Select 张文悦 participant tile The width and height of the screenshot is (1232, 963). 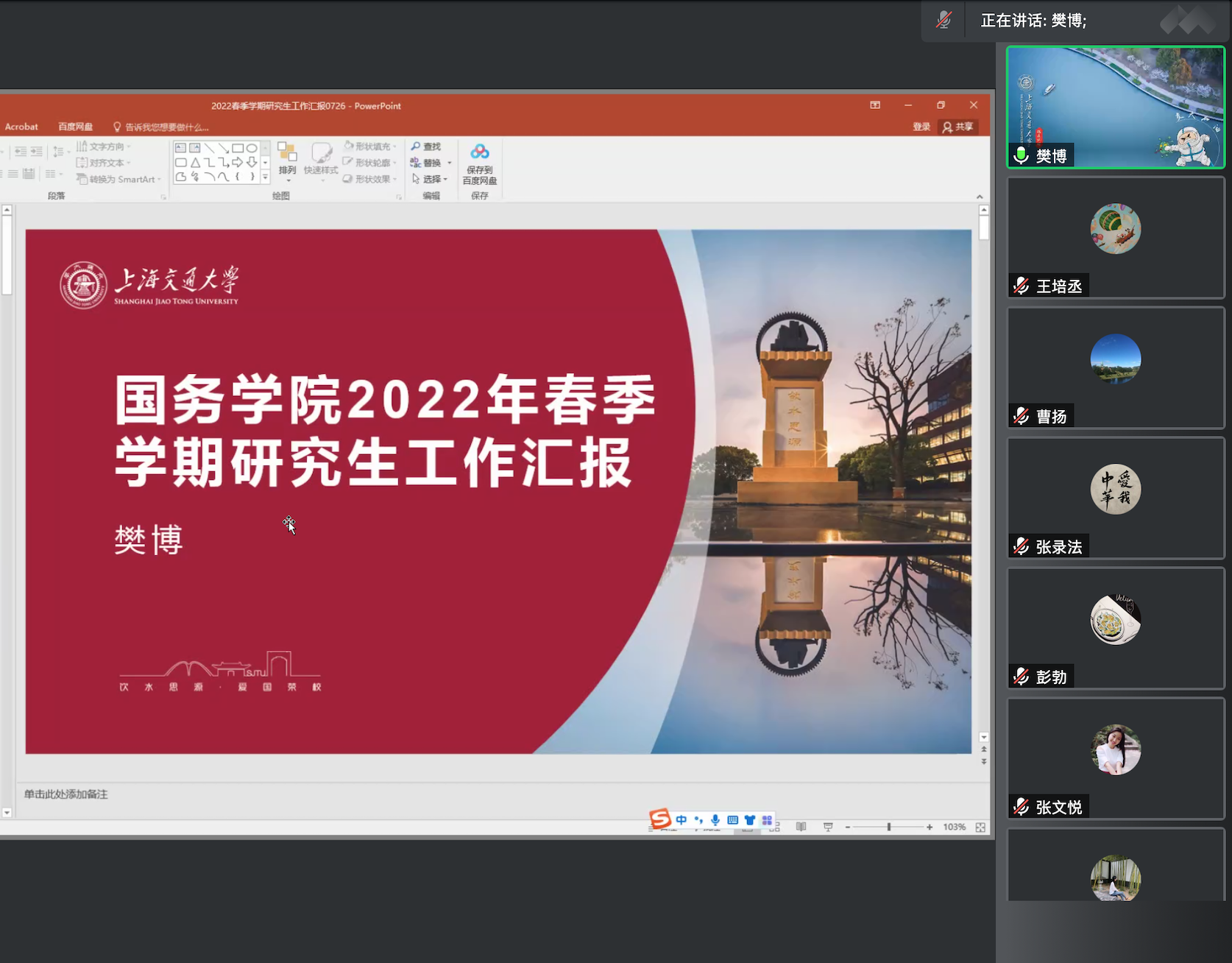[x=1115, y=758]
